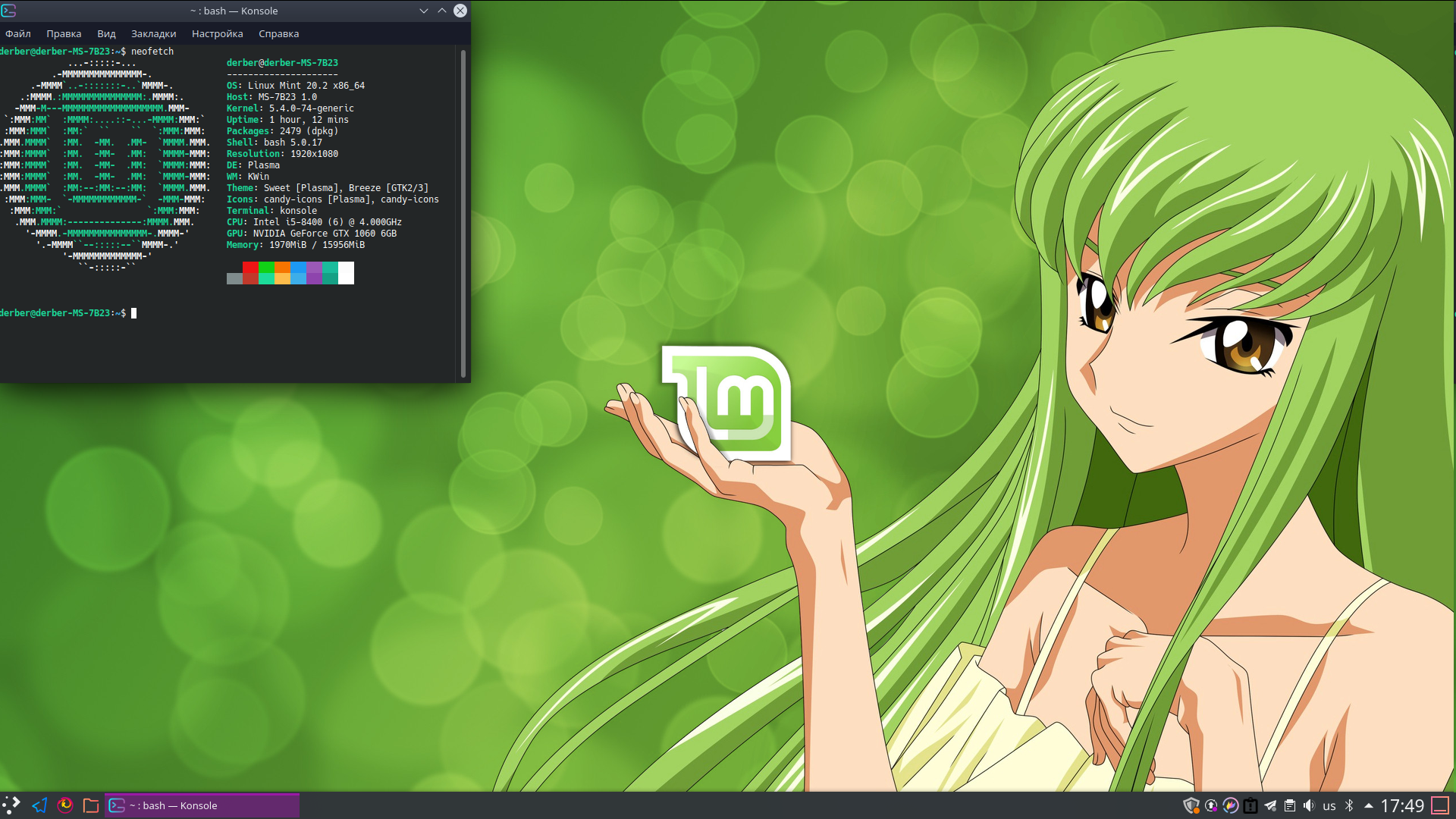The height and width of the screenshot is (819, 1456).
Task: Open the Справка menu in Konsole
Action: pyautogui.click(x=279, y=33)
